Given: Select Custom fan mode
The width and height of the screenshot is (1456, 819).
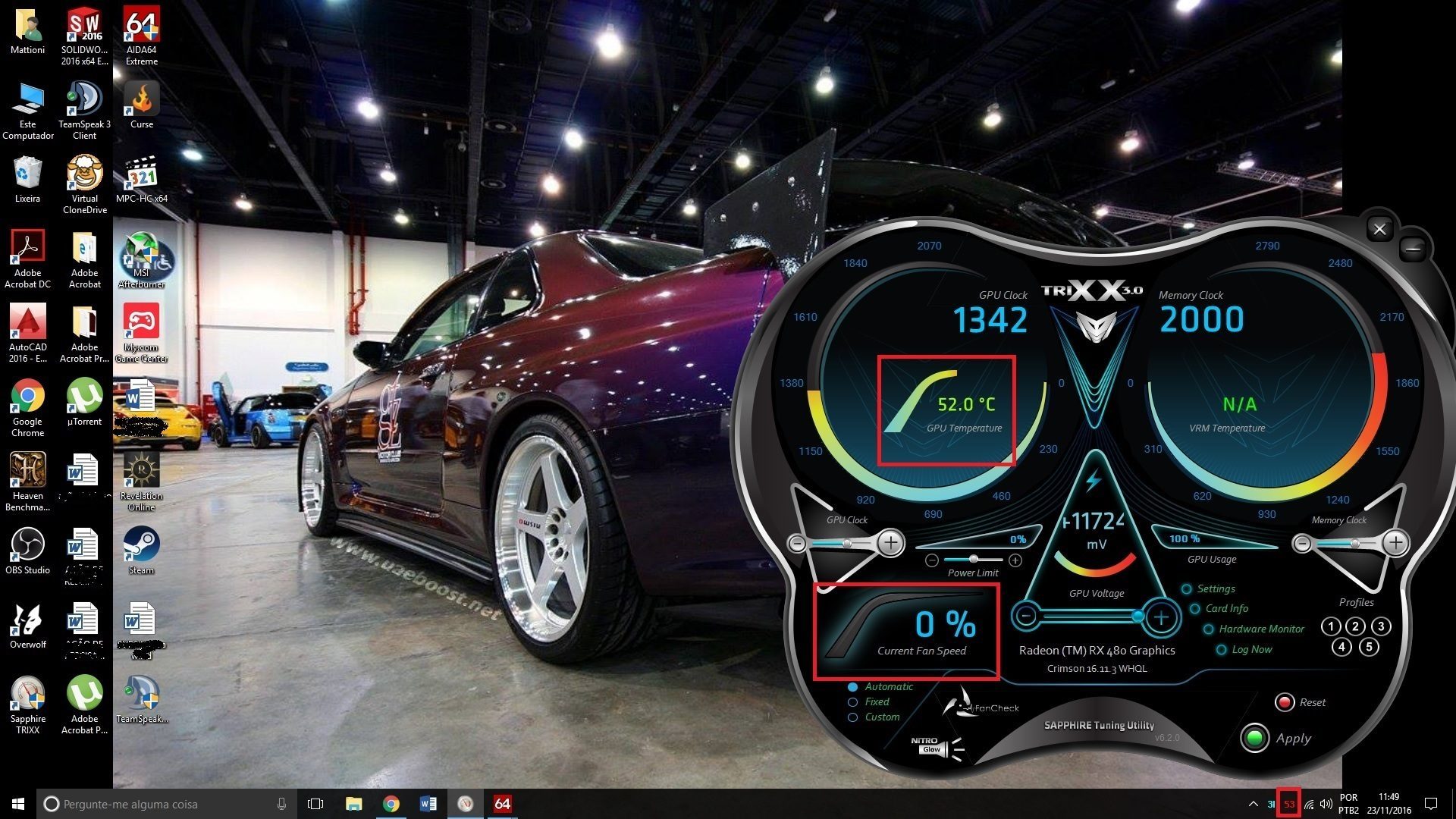Looking at the screenshot, I should [x=874, y=717].
